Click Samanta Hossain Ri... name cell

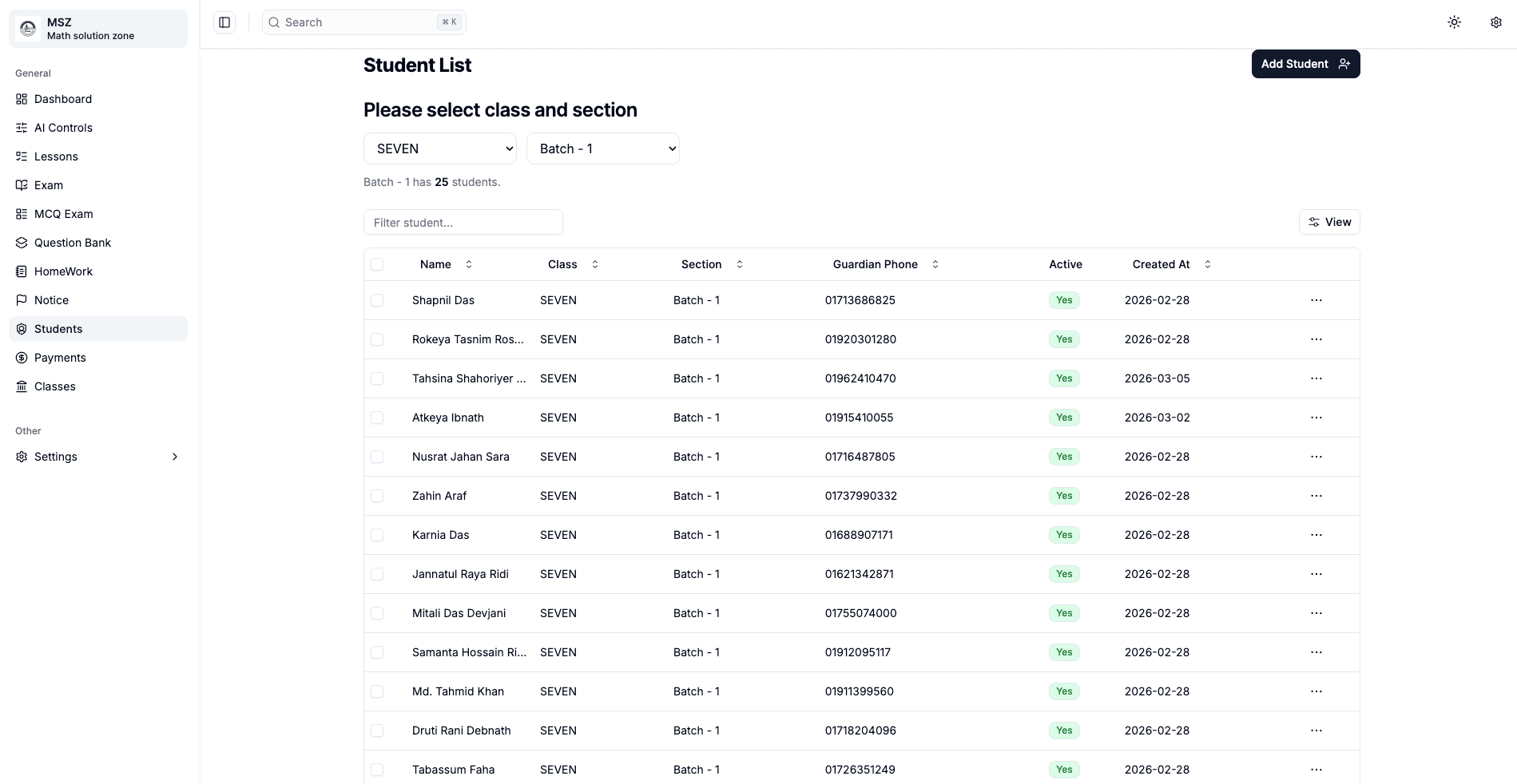pos(470,652)
